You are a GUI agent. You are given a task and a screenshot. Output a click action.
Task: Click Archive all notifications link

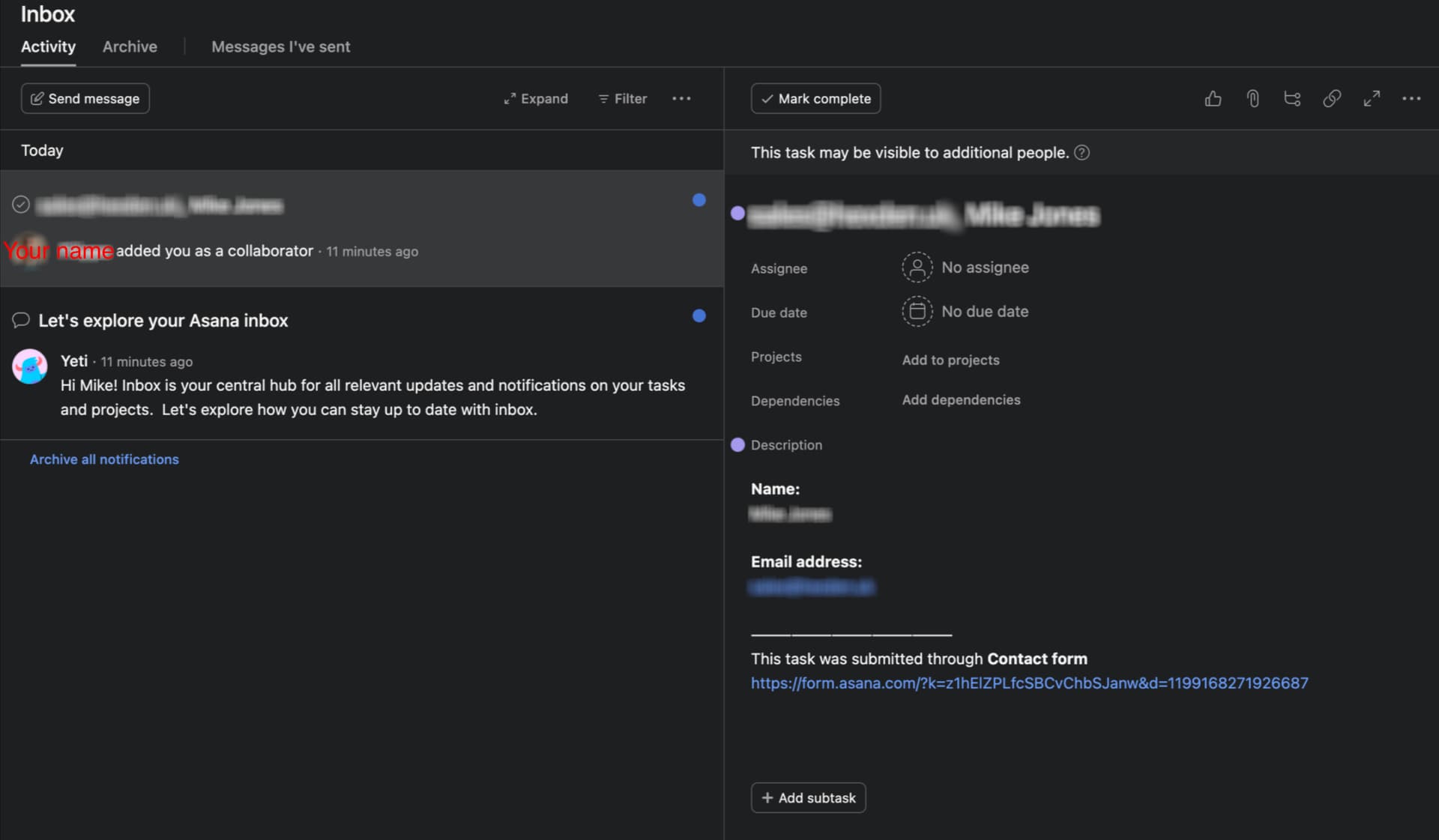click(x=104, y=459)
